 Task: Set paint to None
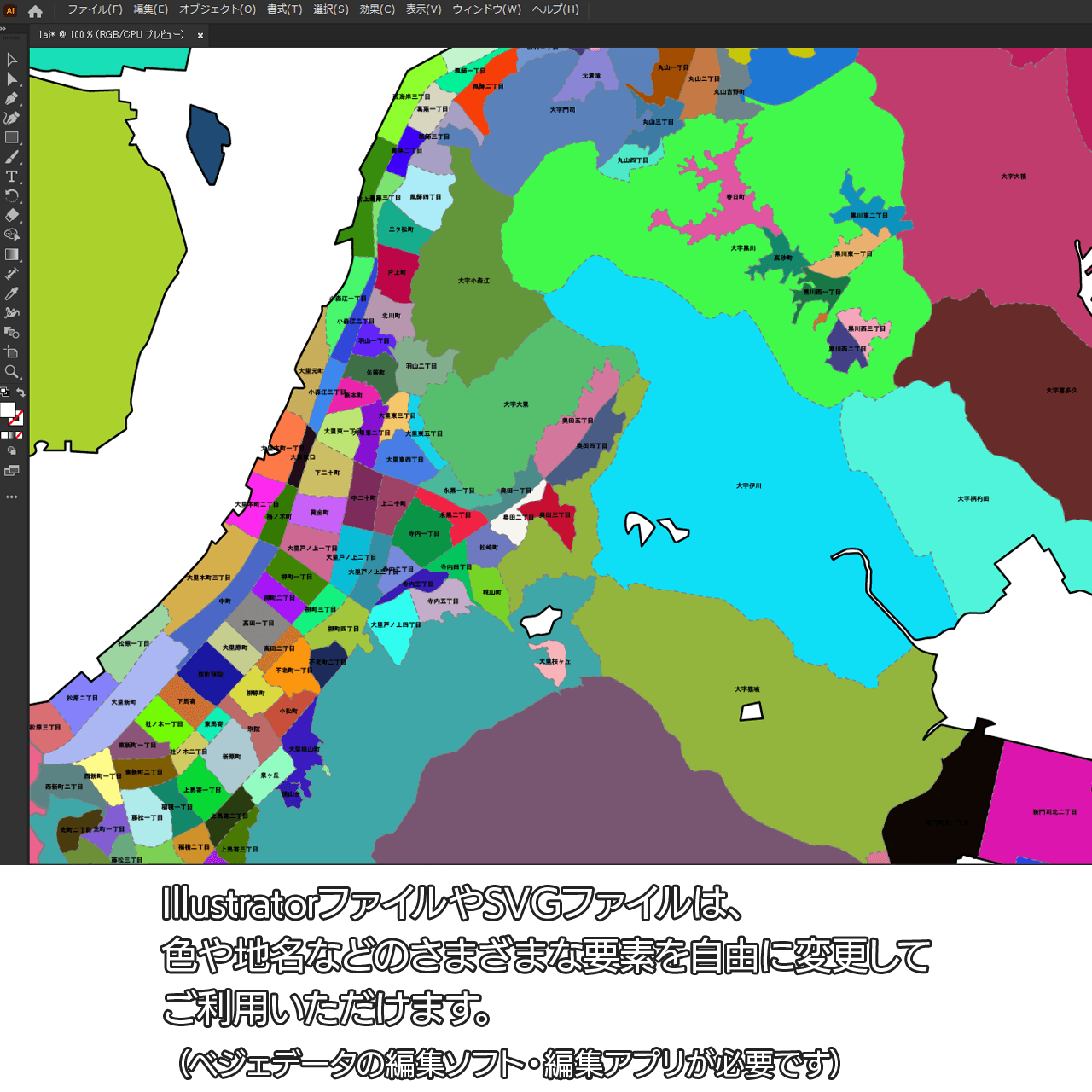click(19, 435)
